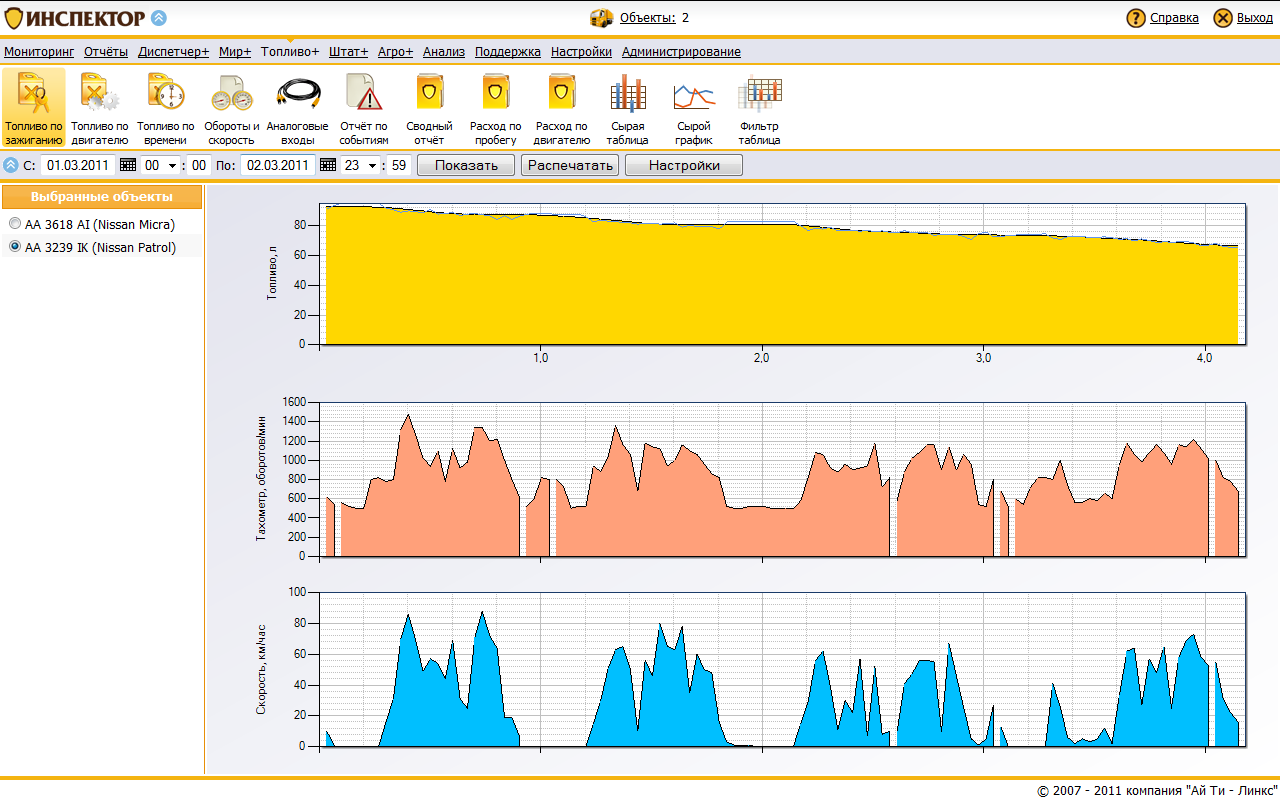
Task: Open the Мониторинг menu
Action: pyautogui.click(x=39, y=52)
